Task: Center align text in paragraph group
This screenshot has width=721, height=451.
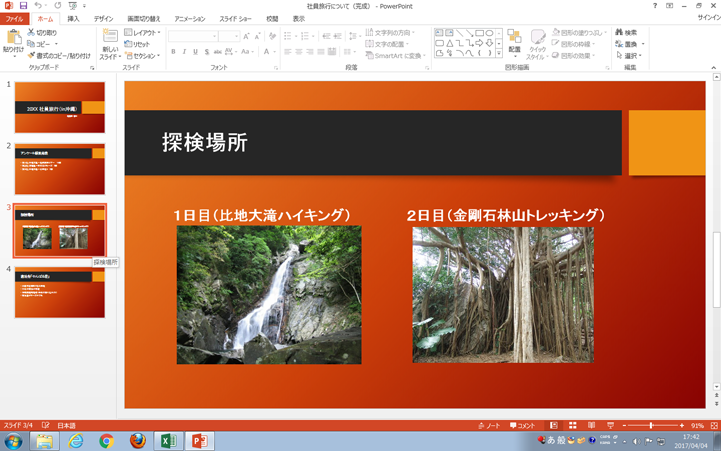Action: click(x=299, y=52)
